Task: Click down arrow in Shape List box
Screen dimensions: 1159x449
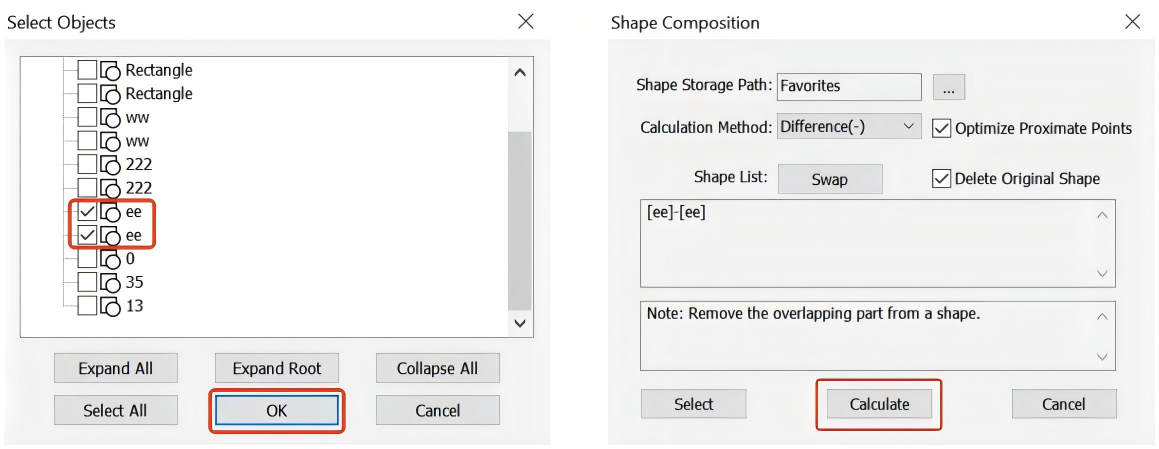Action: click(x=1103, y=274)
